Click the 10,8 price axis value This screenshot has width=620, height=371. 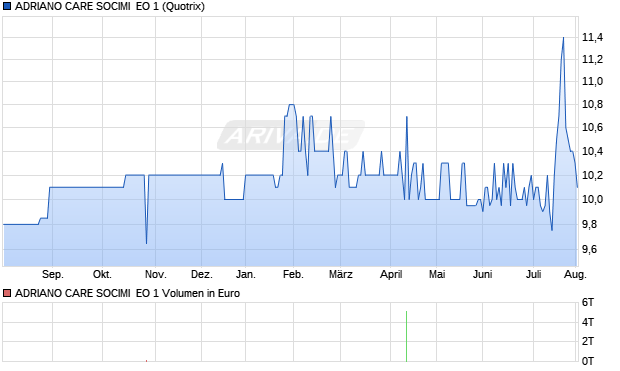click(x=592, y=104)
